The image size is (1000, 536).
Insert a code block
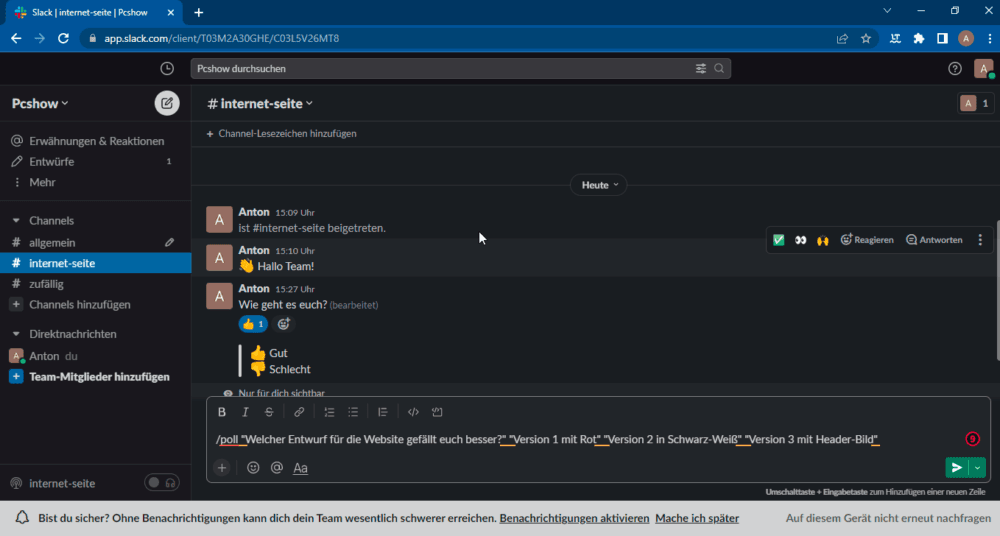click(x=437, y=412)
